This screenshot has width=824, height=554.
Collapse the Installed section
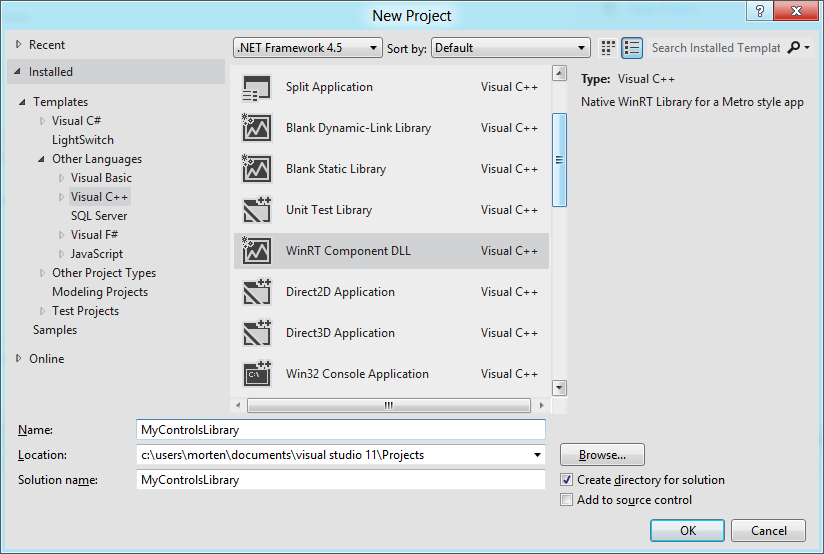pyautogui.click(x=17, y=71)
